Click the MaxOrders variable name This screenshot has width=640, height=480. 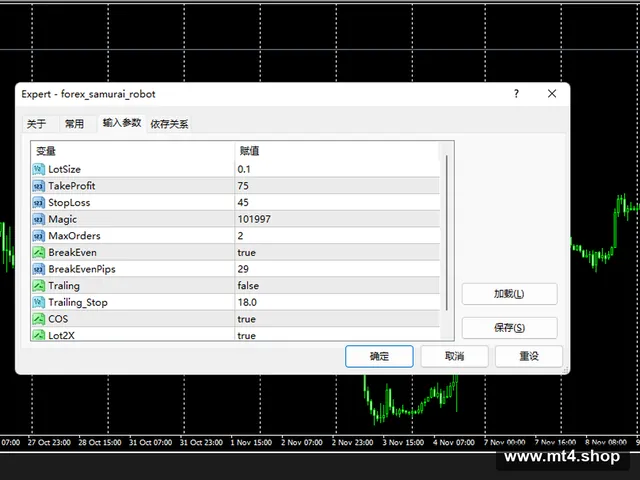[74, 236]
